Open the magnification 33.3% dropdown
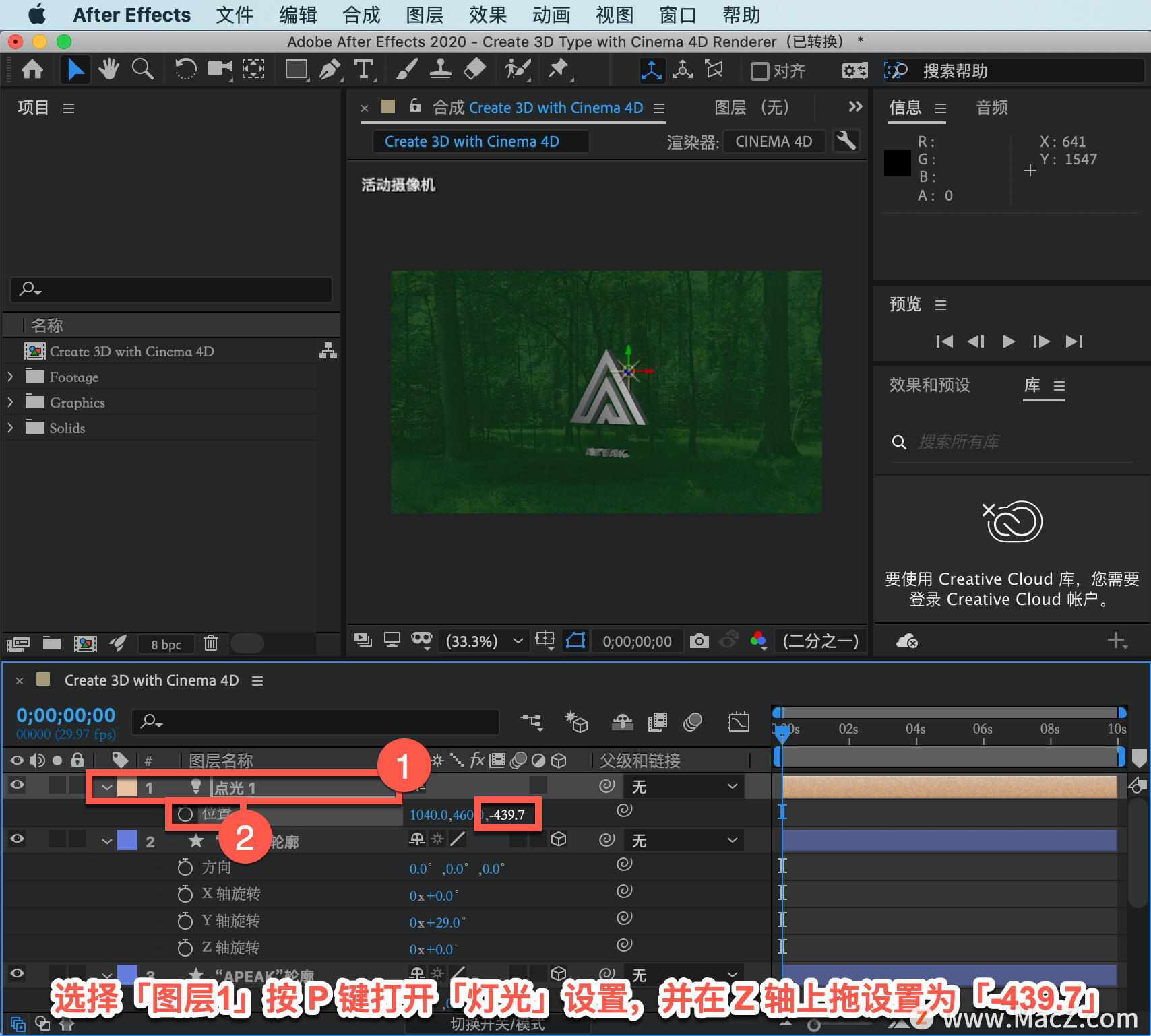Image resolution: width=1151 pixels, height=1036 pixels. pyautogui.click(x=485, y=641)
